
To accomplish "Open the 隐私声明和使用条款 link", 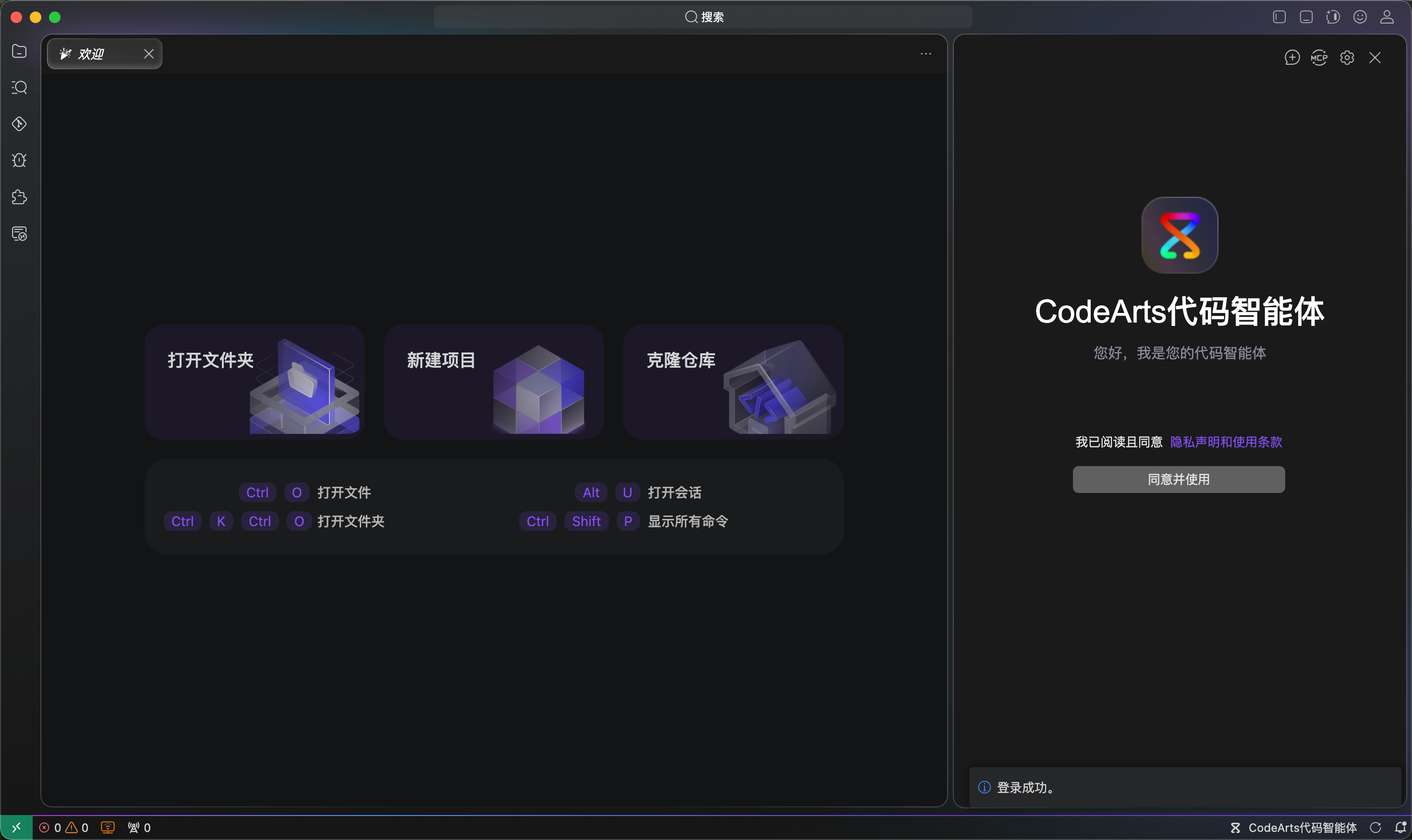I will click(1226, 442).
